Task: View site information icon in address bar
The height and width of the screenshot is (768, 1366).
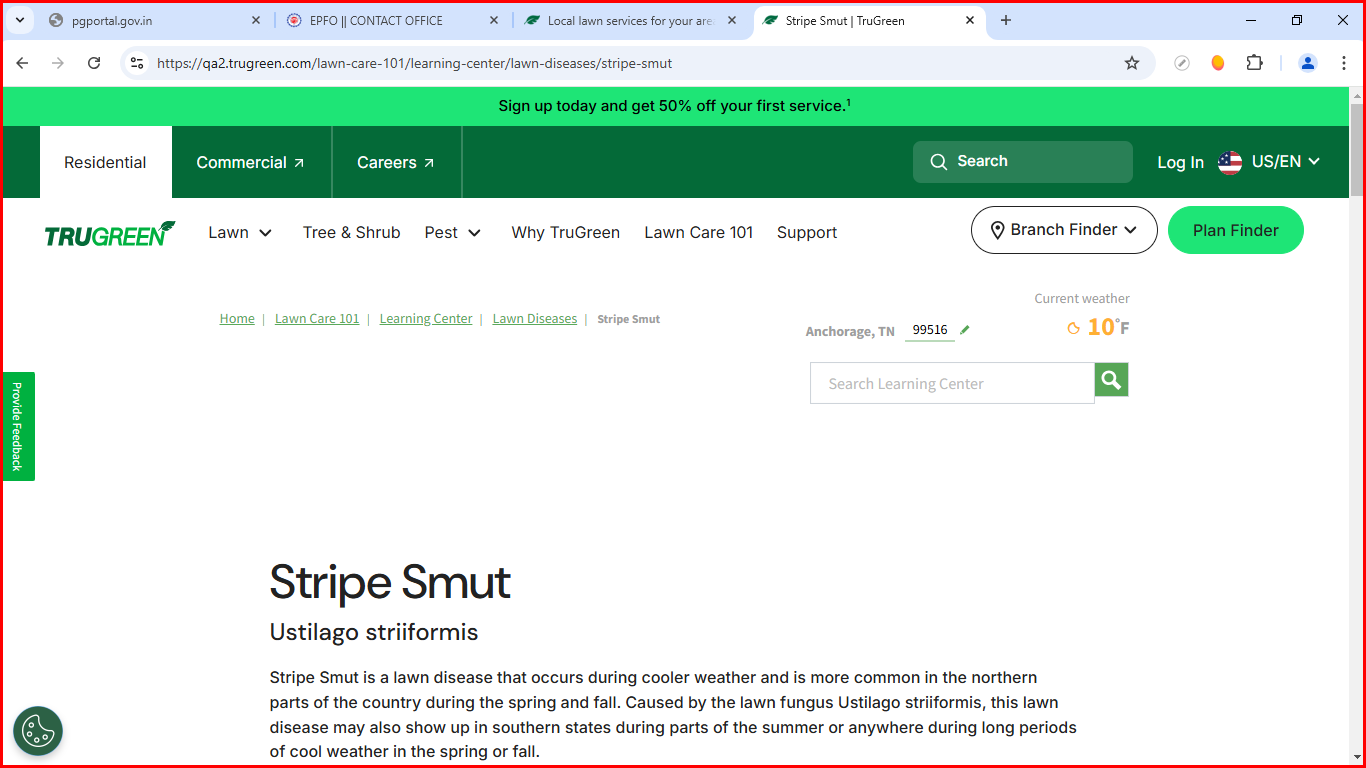Action: click(x=138, y=63)
